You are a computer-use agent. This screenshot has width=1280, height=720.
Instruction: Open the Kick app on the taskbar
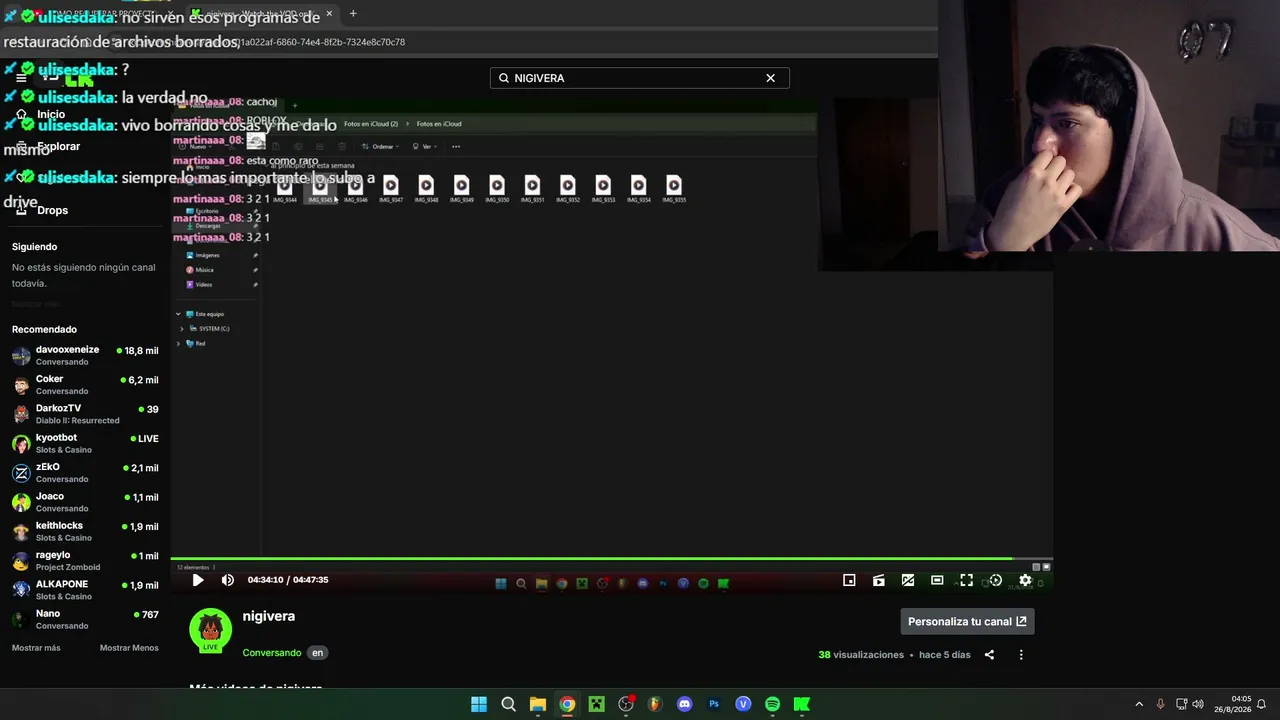click(802, 704)
